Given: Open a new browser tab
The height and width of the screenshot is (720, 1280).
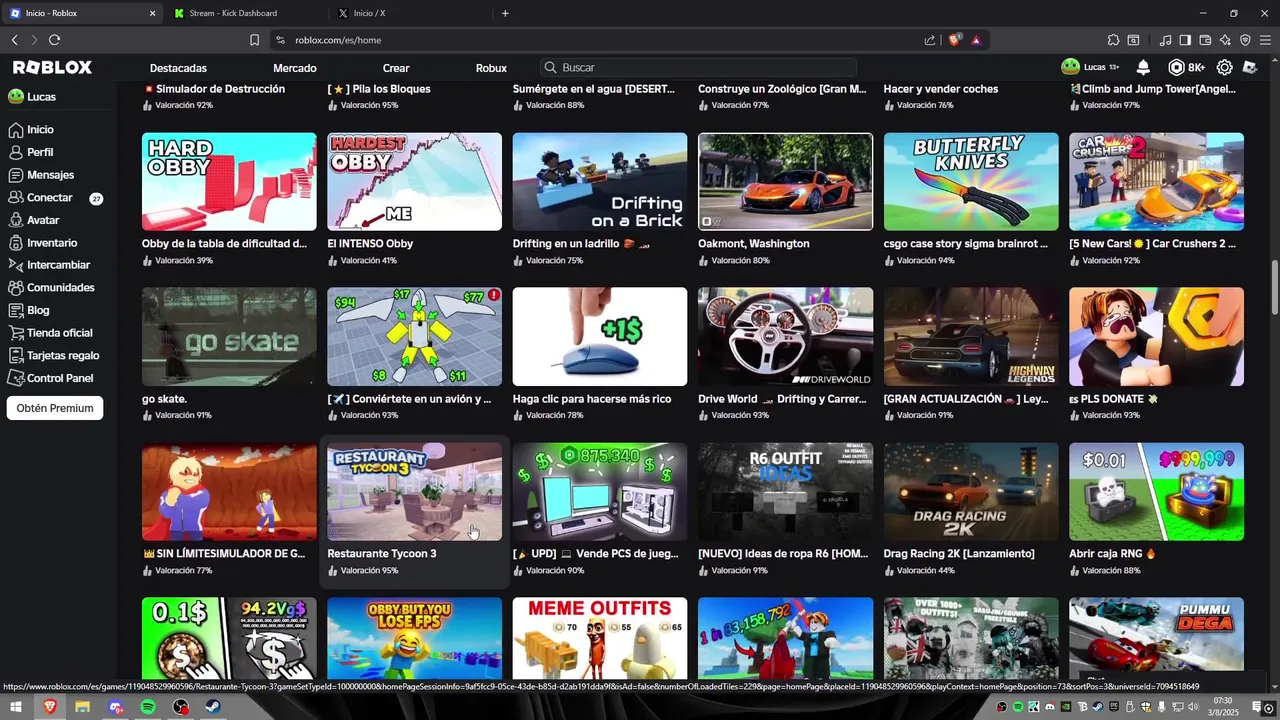Looking at the screenshot, I should (505, 13).
